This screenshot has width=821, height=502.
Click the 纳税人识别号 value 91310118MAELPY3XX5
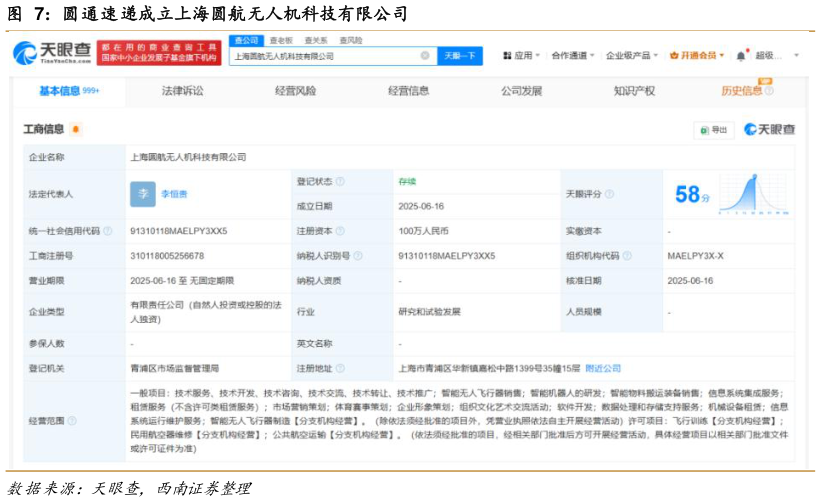click(x=447, y=256)
